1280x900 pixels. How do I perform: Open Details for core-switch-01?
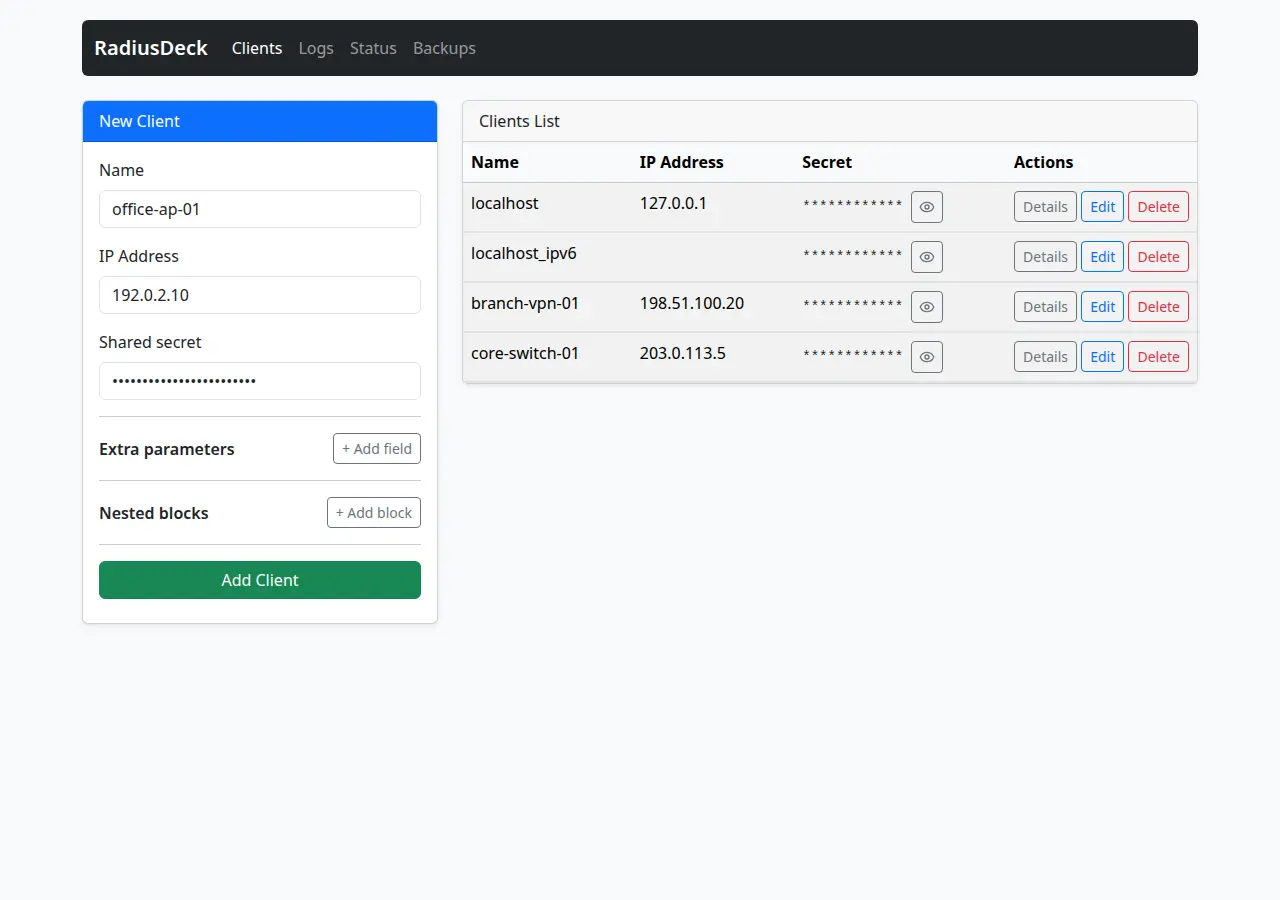click(x=1045, y=357)
